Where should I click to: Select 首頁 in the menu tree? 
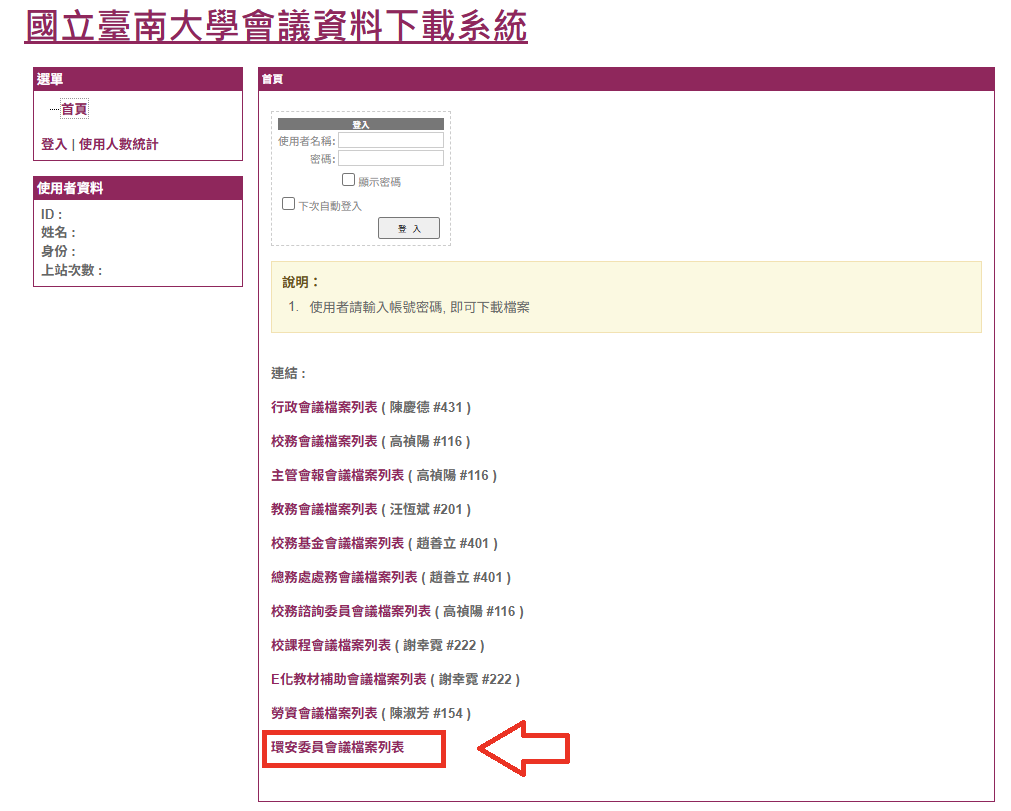click(x=74, y=109)
